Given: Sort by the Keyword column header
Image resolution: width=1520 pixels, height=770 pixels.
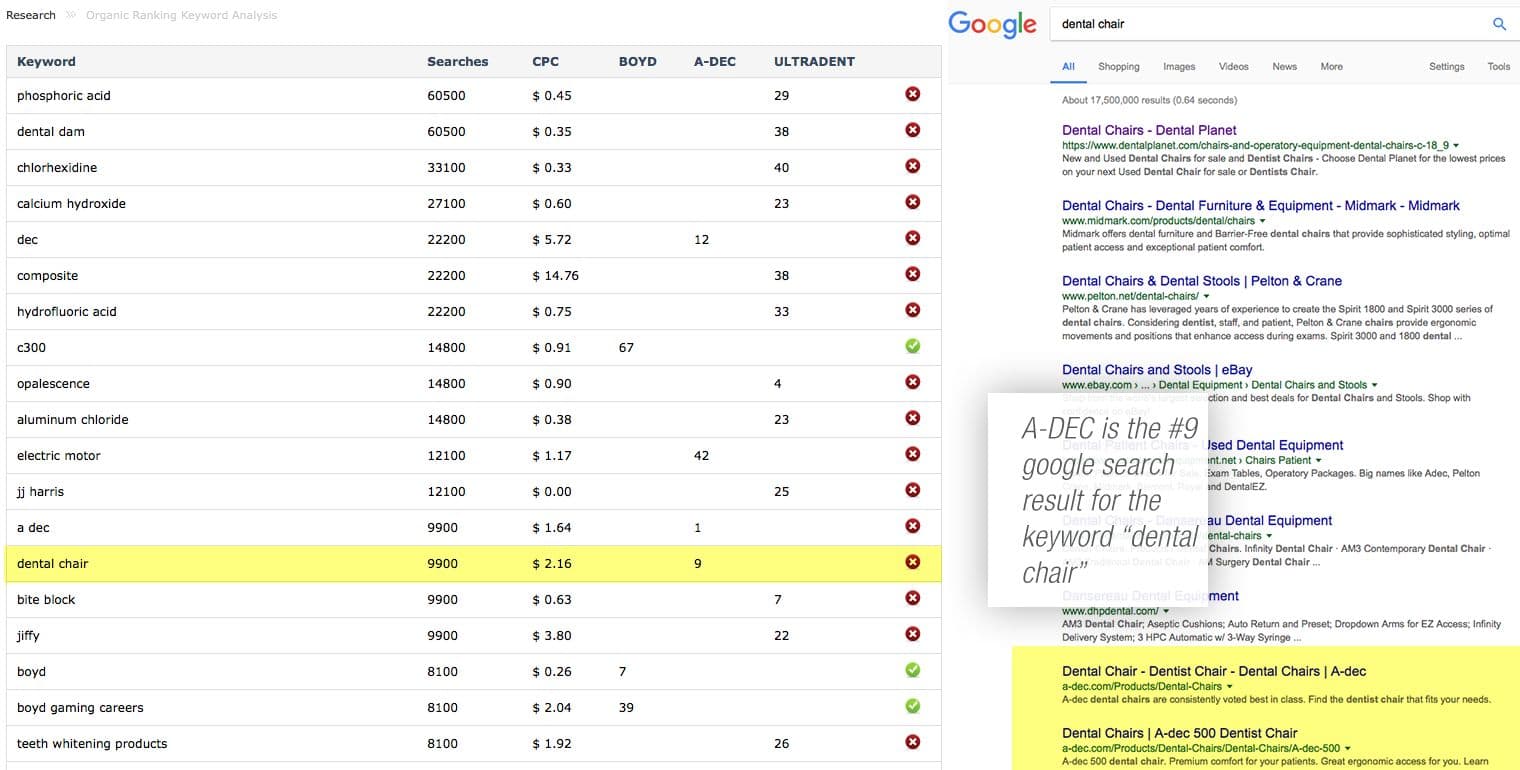Looking at the screenshot, I should point(46,61).
